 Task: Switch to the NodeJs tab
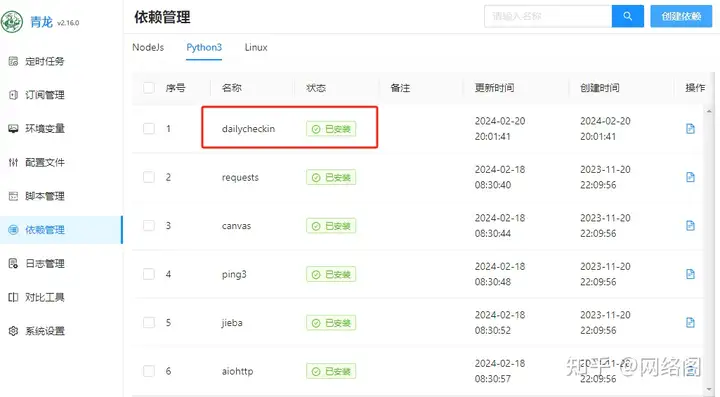click(148, 47)
